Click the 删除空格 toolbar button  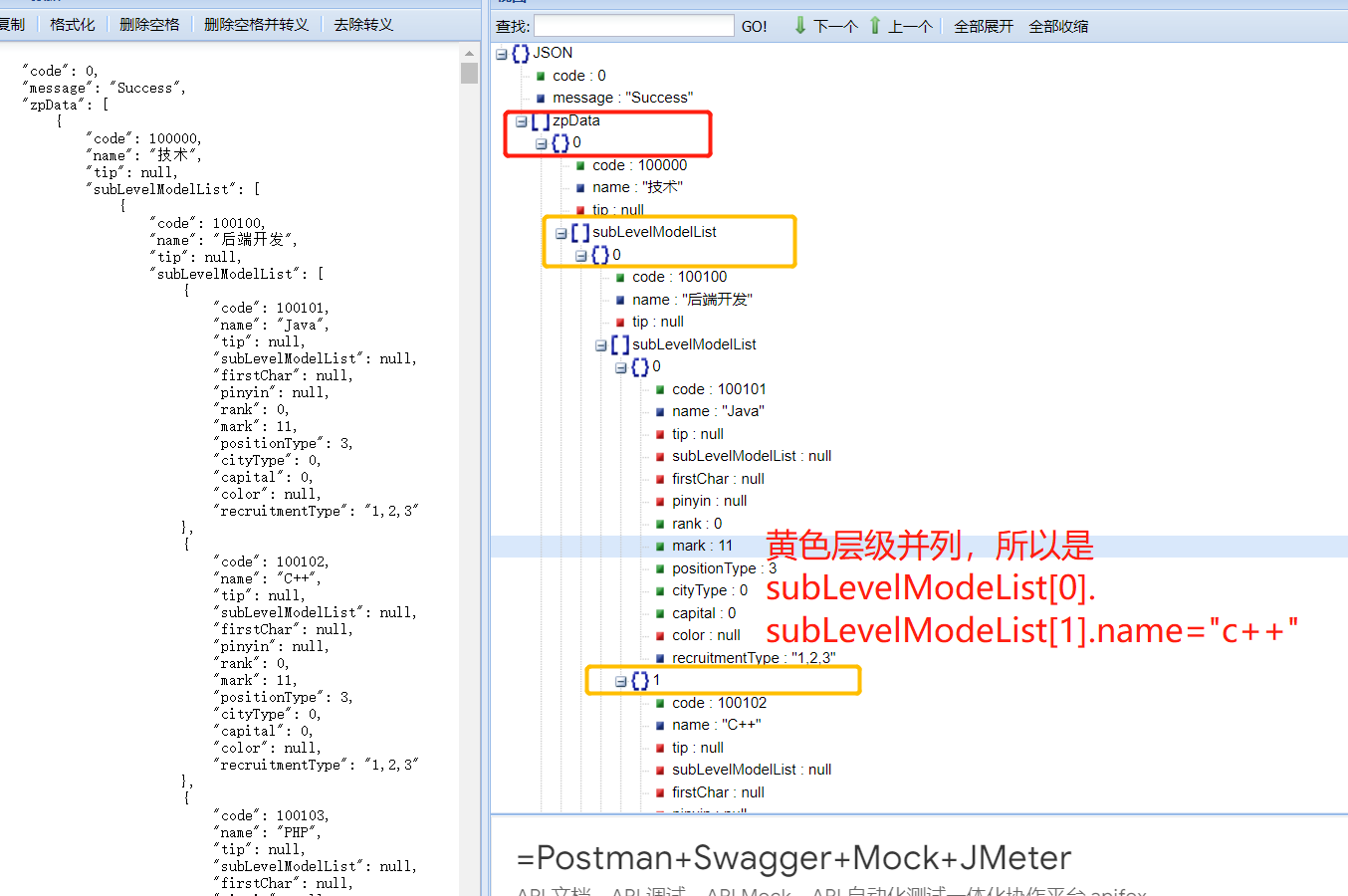tap(149, 25)
